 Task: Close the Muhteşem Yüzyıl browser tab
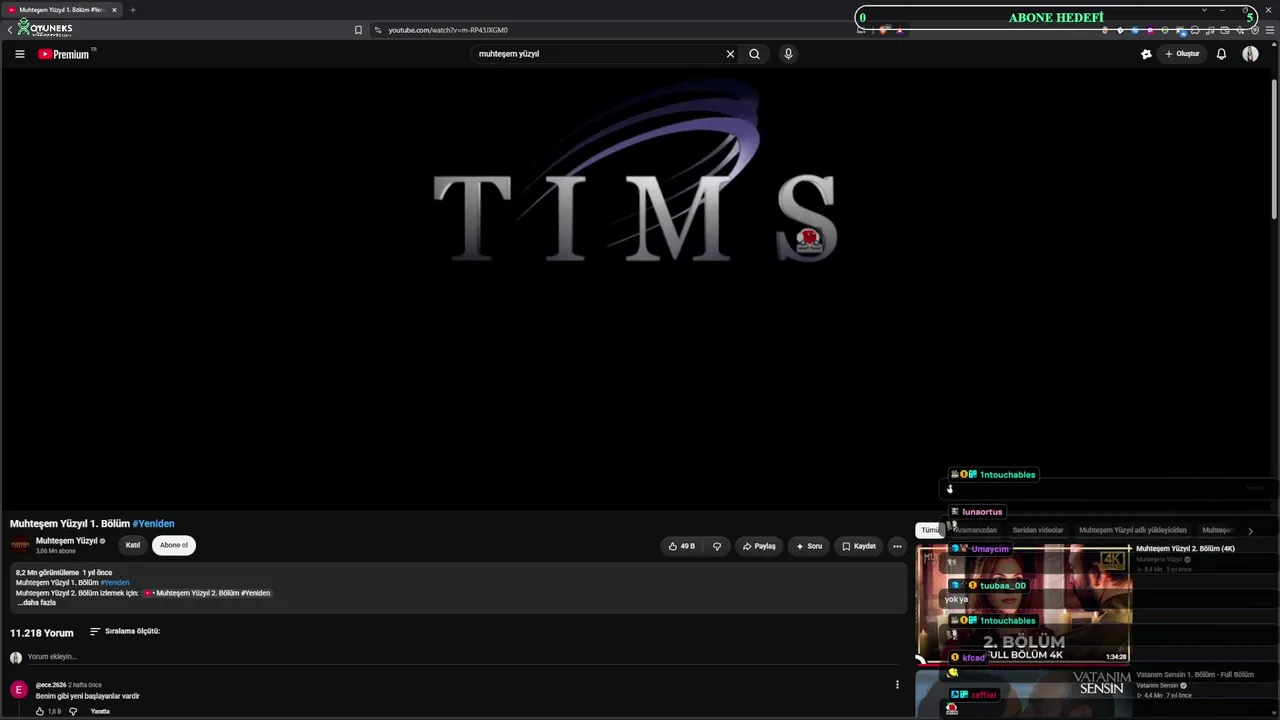(114, 10)
